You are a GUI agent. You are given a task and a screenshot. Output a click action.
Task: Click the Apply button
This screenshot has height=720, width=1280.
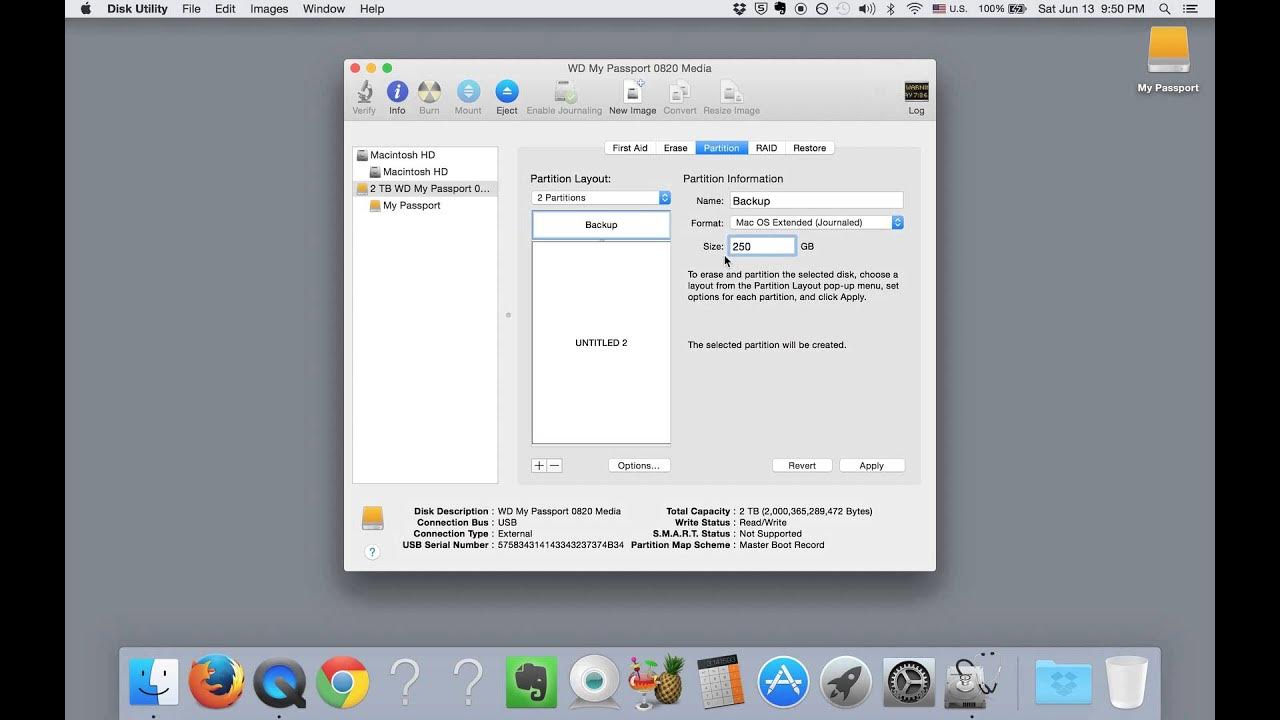(872, 465)
